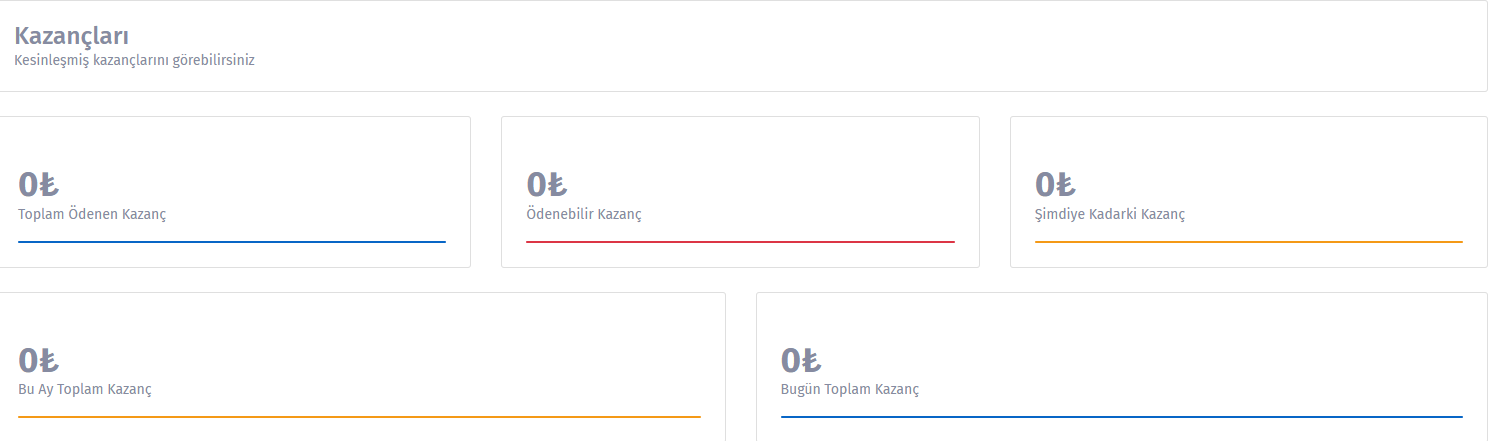Click the subtitle 'Kesinleşmiş kazançlarını görebilirsiniz'
This screenshot has width=1495, height=441.
(x=135, y=60)
